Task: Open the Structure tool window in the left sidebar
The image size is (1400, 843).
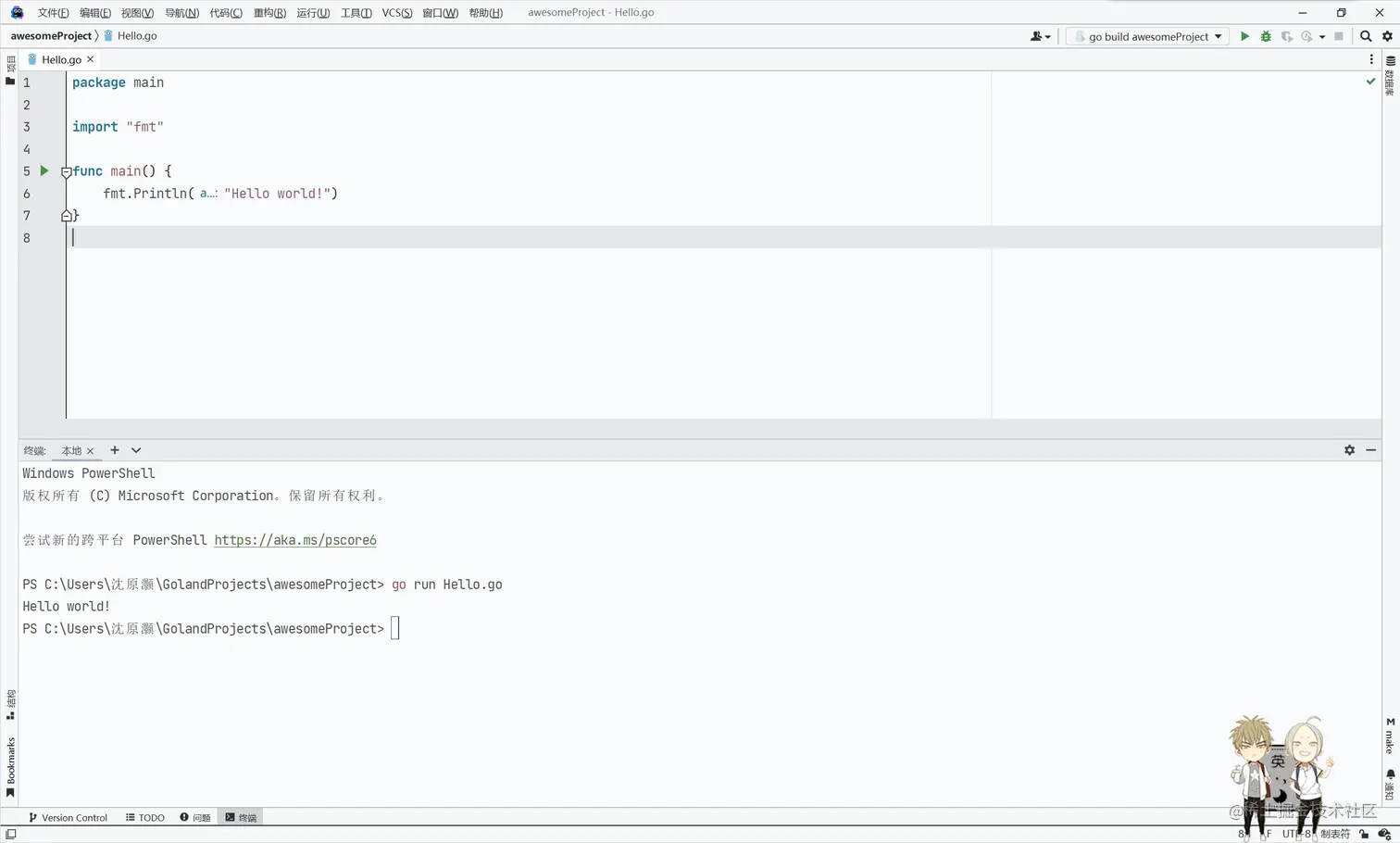Action: coord(10,705)
